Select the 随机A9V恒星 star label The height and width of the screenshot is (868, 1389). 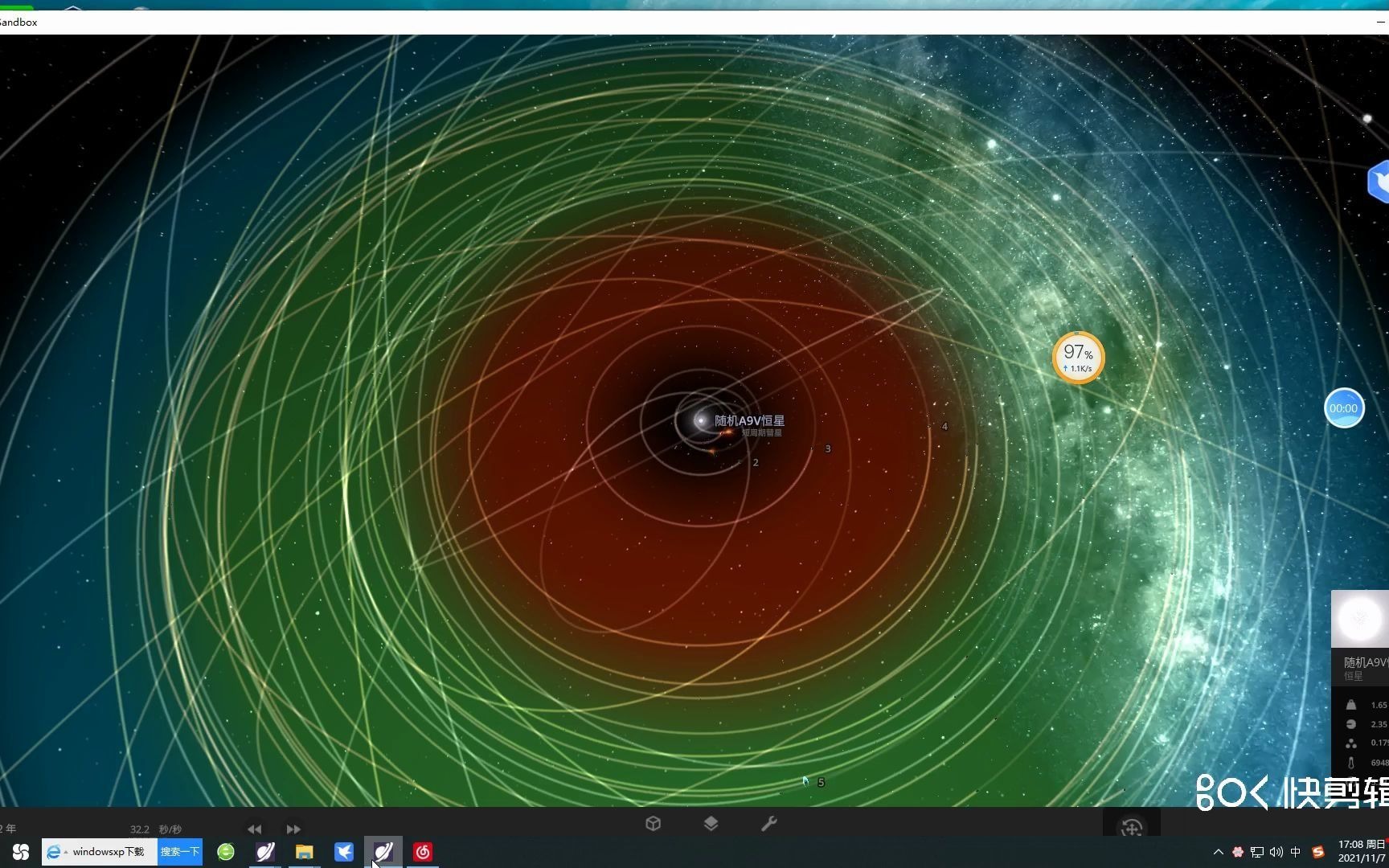point(749,420)
